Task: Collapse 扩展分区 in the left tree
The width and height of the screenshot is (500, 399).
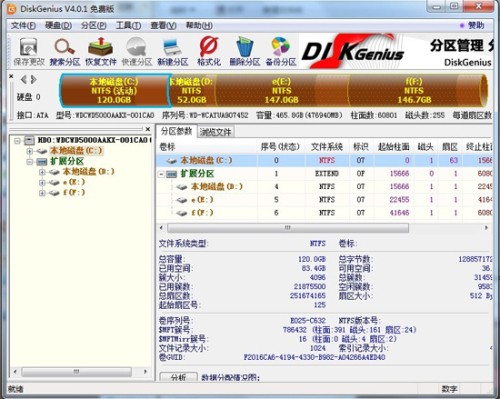Action: [x=30, y=162]
